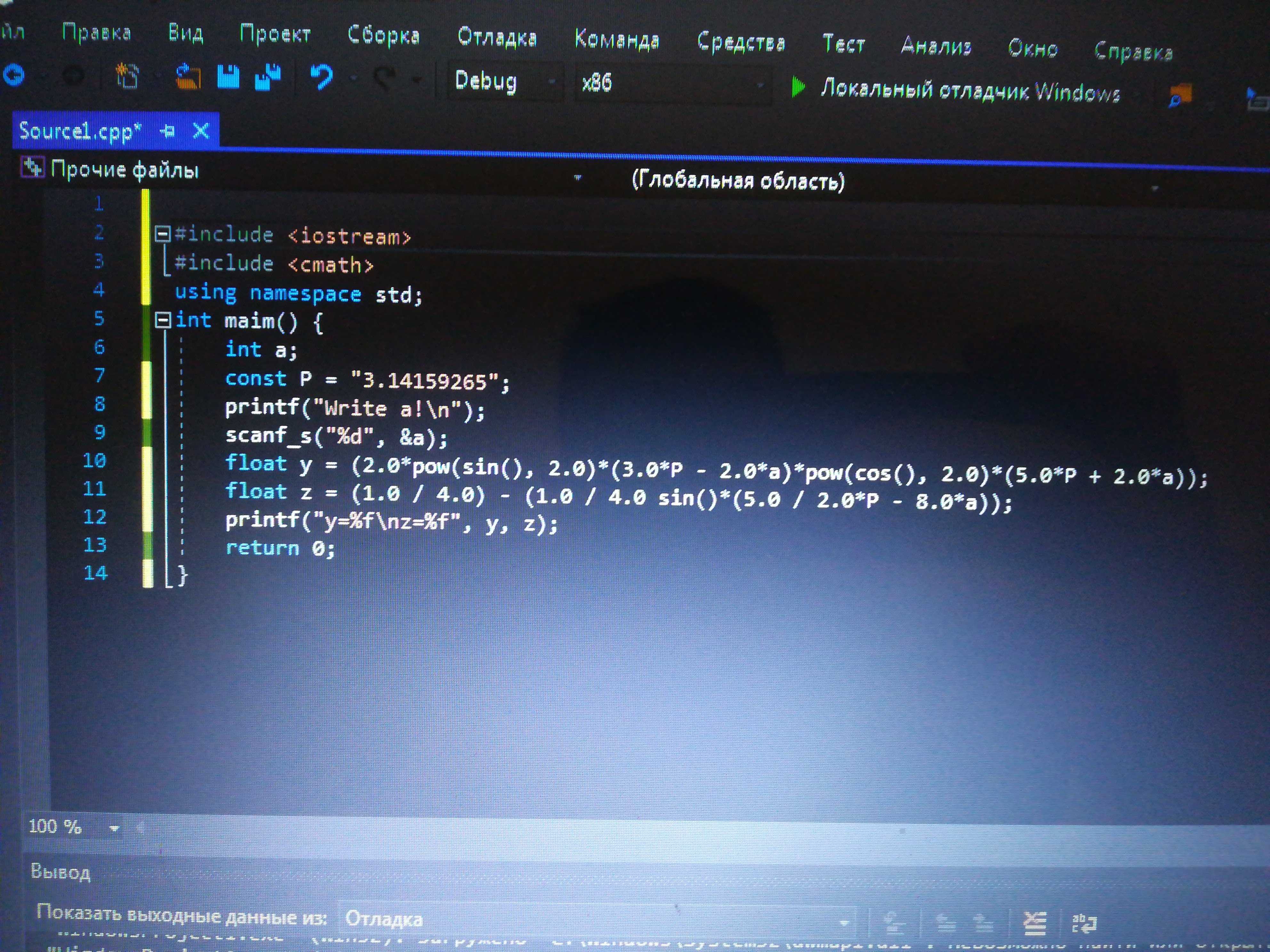
Task: Click the Save All icon
Action: tap(267, 77)
